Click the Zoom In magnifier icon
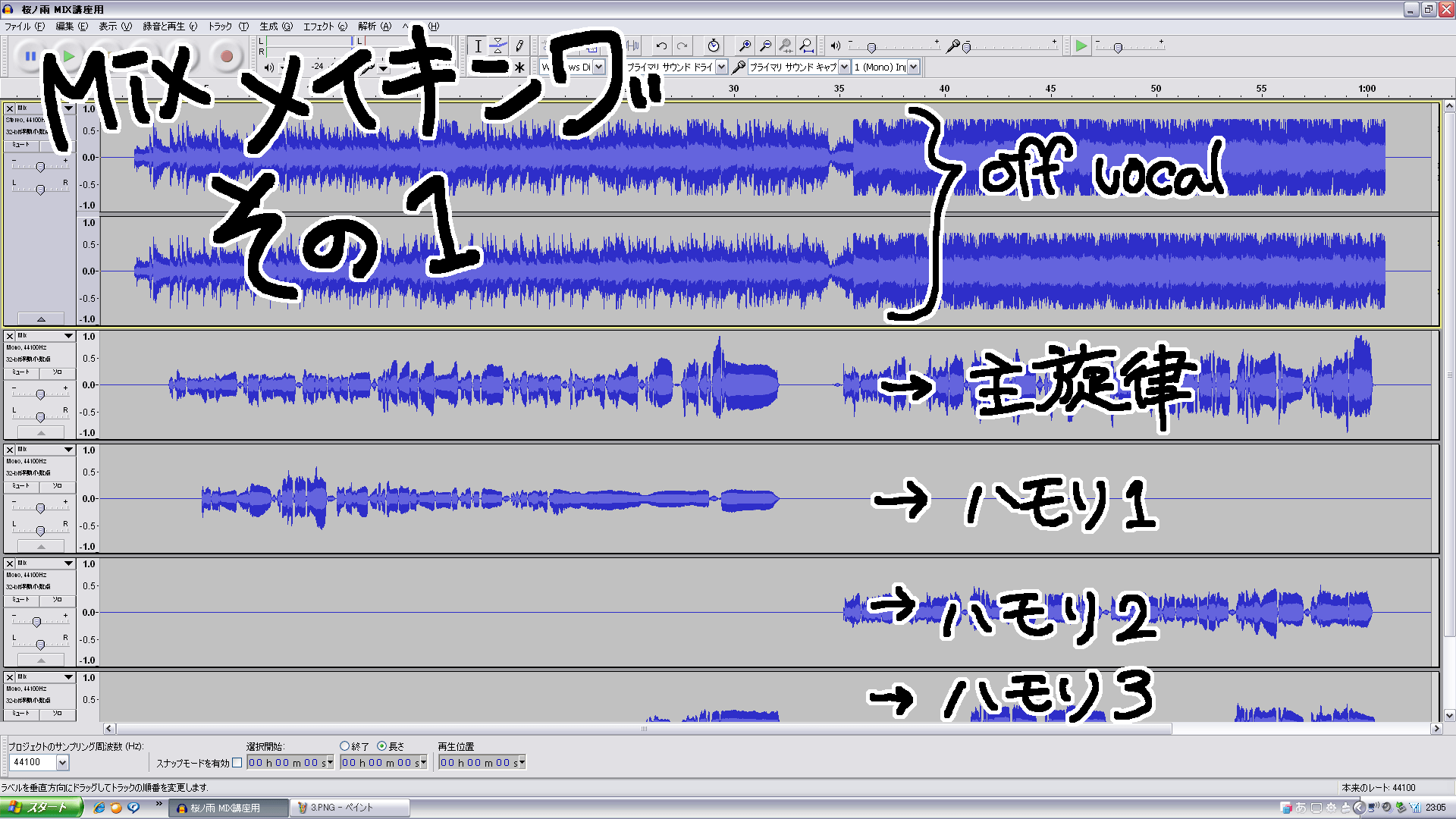 click(x=745, y=45)
